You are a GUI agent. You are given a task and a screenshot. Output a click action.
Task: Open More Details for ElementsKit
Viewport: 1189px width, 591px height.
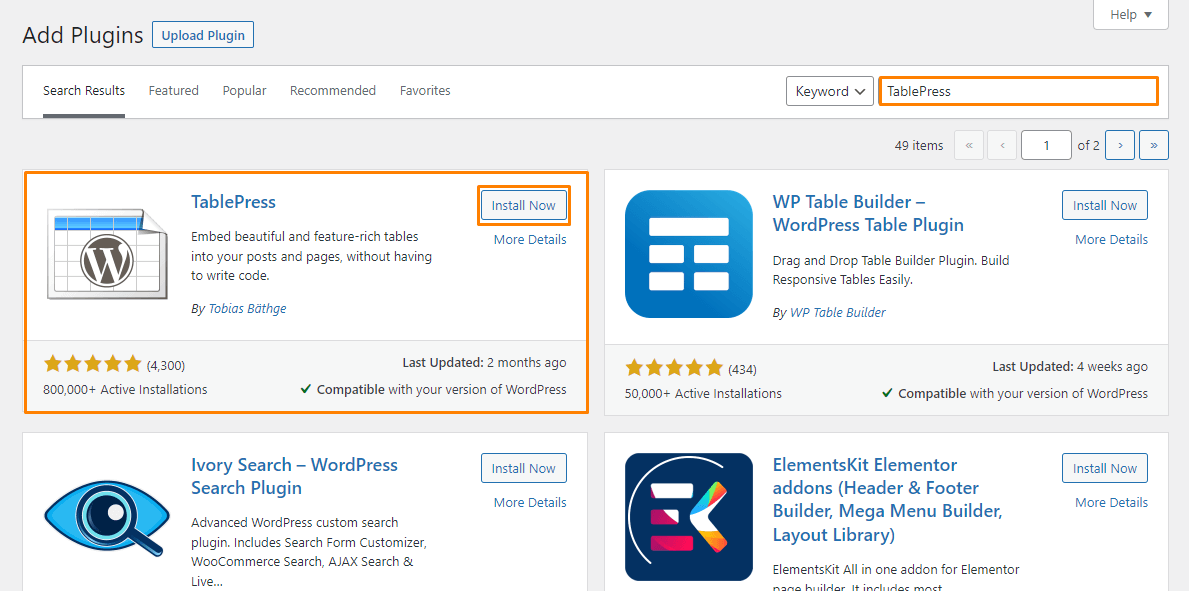(x=1112, y=502)
